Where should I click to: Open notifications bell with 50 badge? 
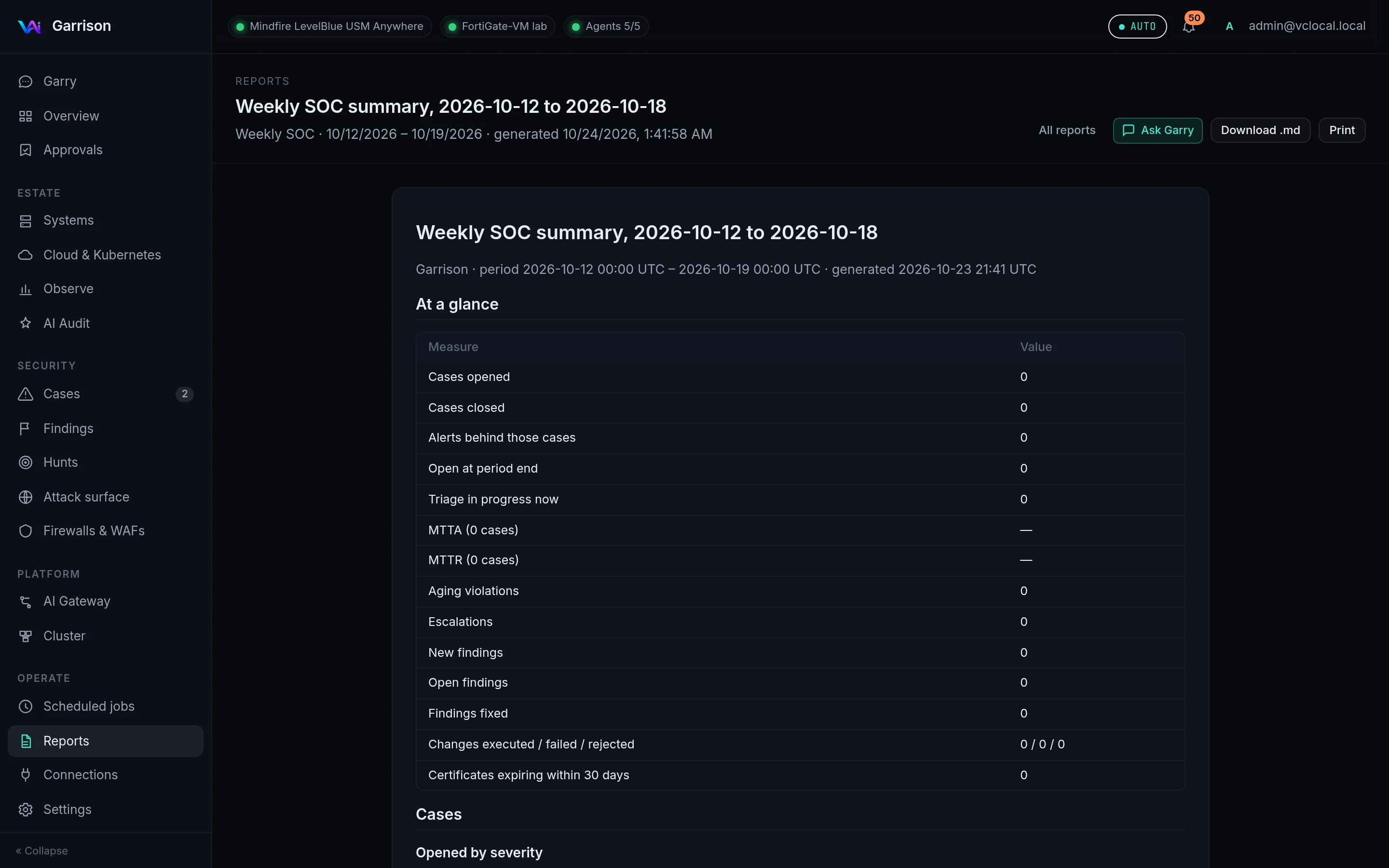[x=1189, y=27]
